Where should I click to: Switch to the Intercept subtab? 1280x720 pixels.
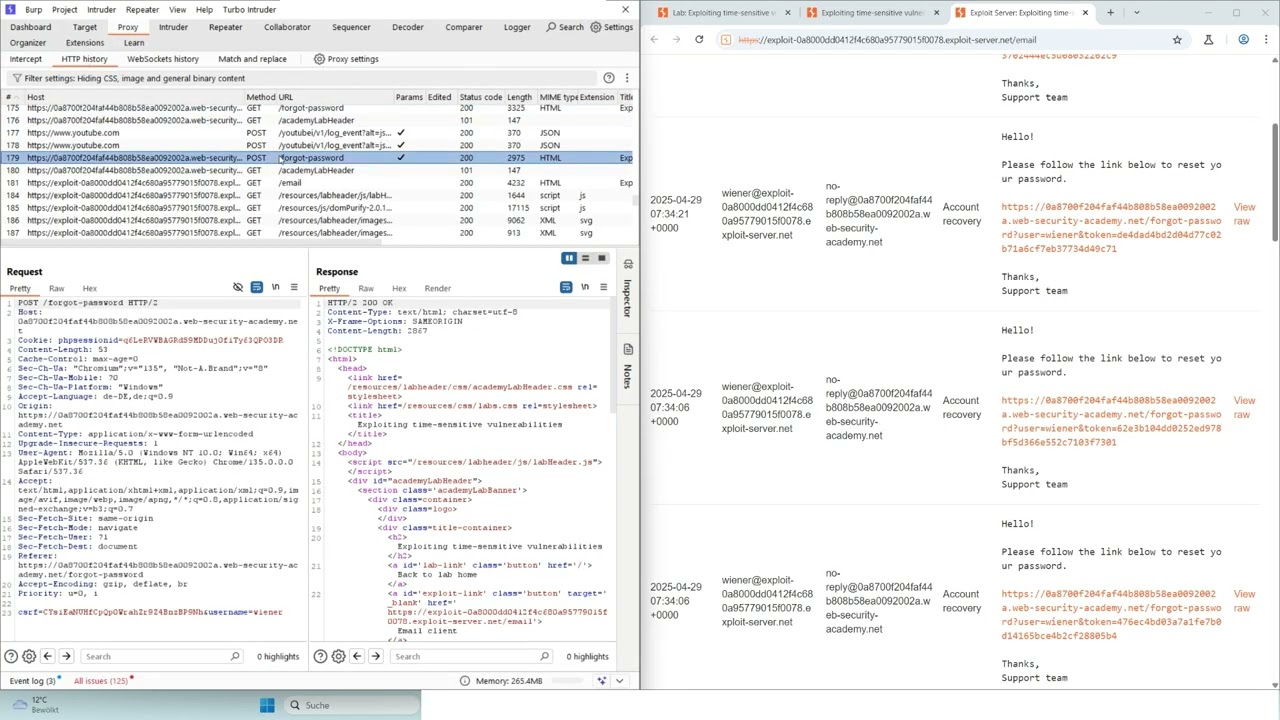tap(26, 59)
